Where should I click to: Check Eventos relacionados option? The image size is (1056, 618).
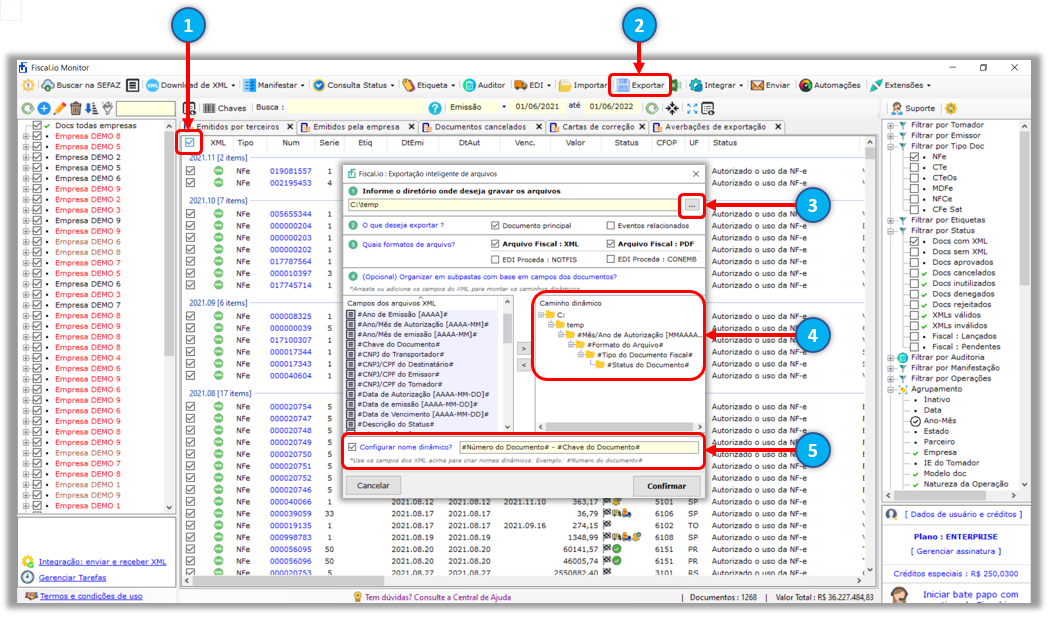pyautogui.click(x=611, y=226)
